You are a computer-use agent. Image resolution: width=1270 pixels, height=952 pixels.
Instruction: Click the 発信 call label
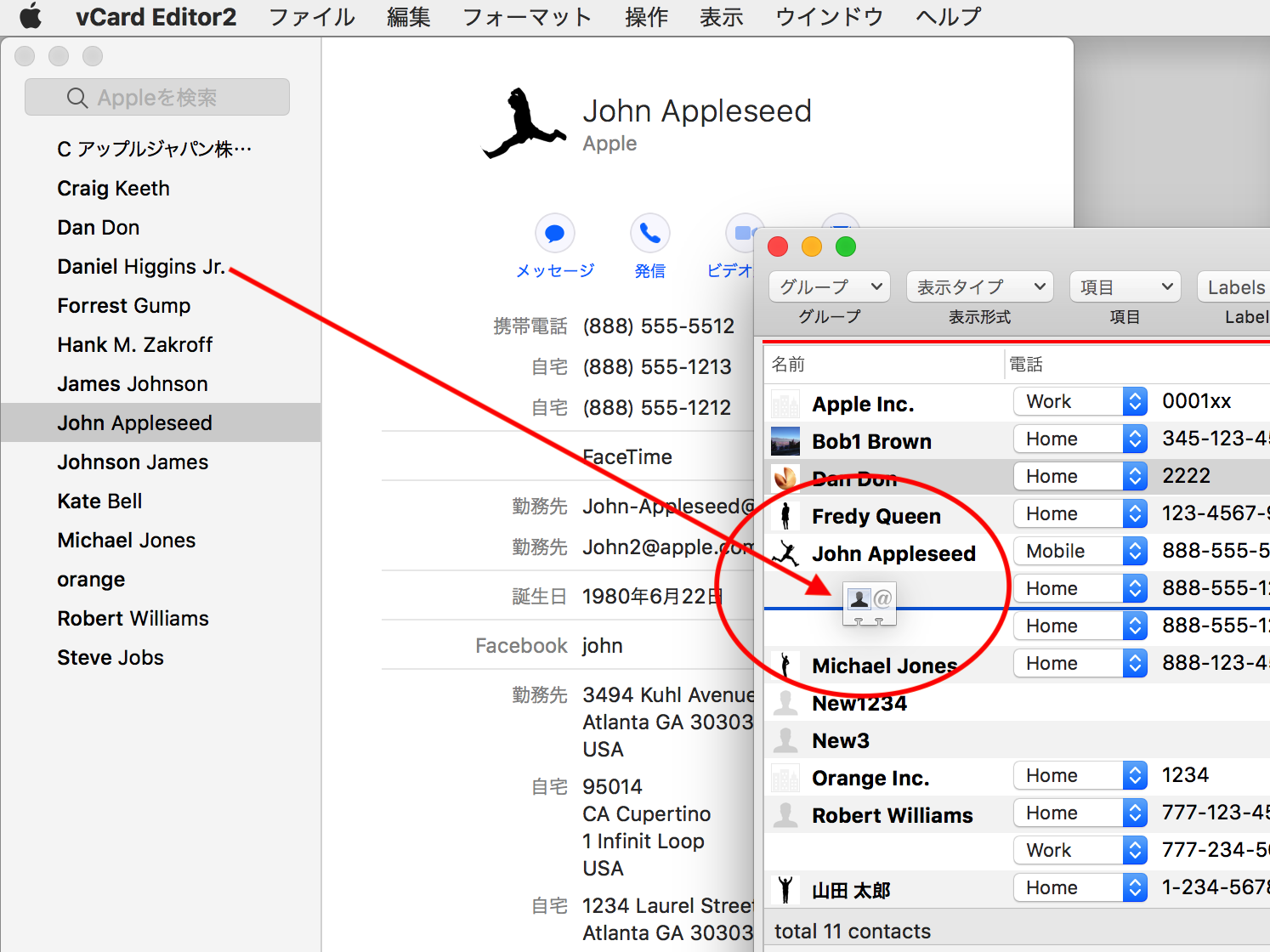click(x=650, y=270)
